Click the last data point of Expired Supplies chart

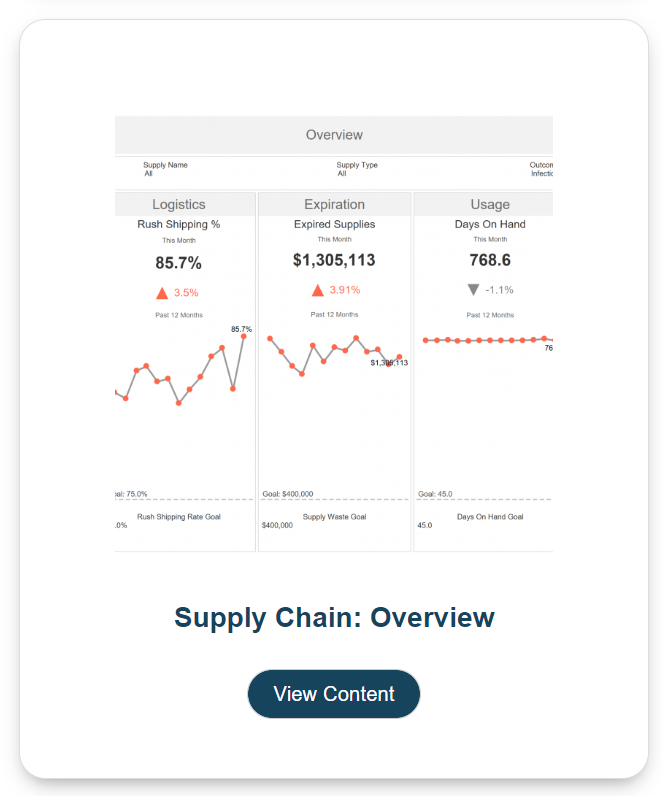click(x=399, y=357)
